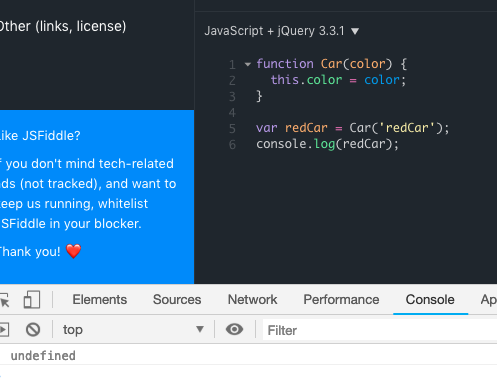Select the Console tab

click(x=430, y=300)
